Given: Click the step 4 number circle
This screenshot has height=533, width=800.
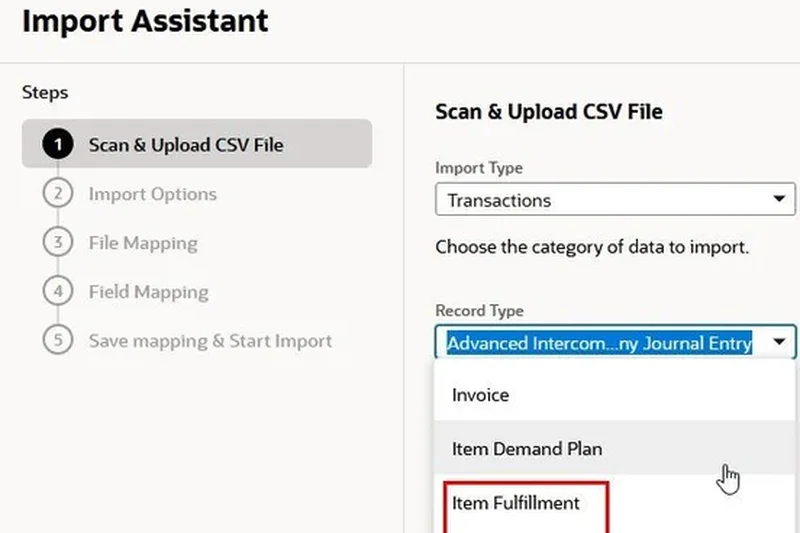Looking at the screenshot, I should coord(57,292).
